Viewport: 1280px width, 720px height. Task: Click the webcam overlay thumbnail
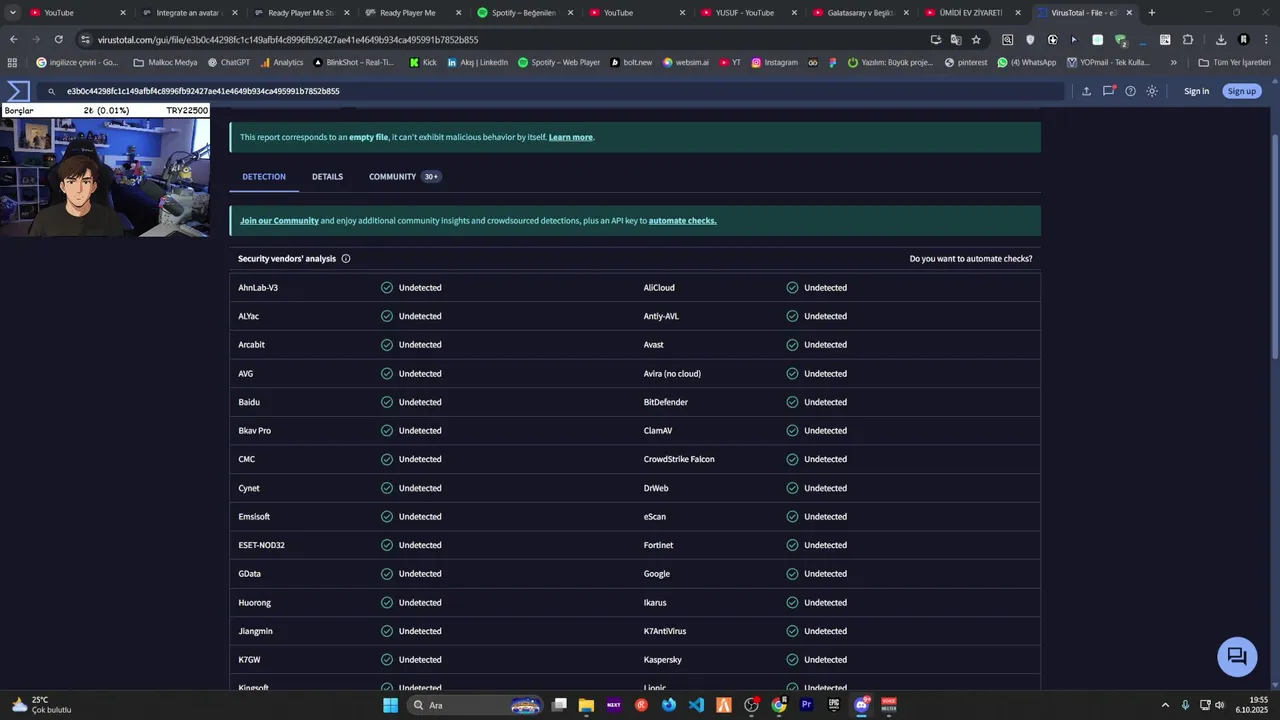(105, 177)
